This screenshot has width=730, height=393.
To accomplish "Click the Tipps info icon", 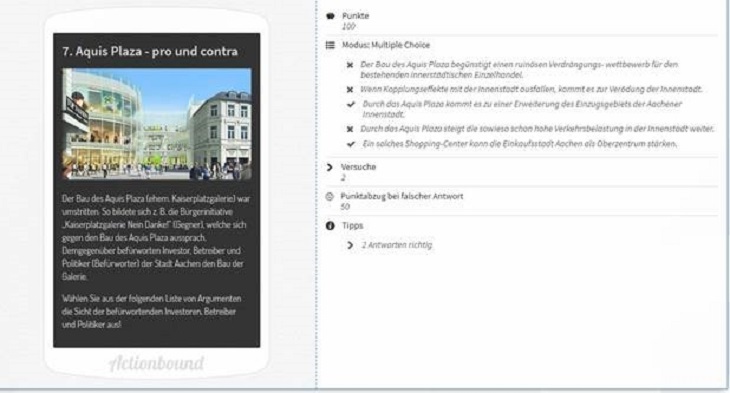I will 330,226.
